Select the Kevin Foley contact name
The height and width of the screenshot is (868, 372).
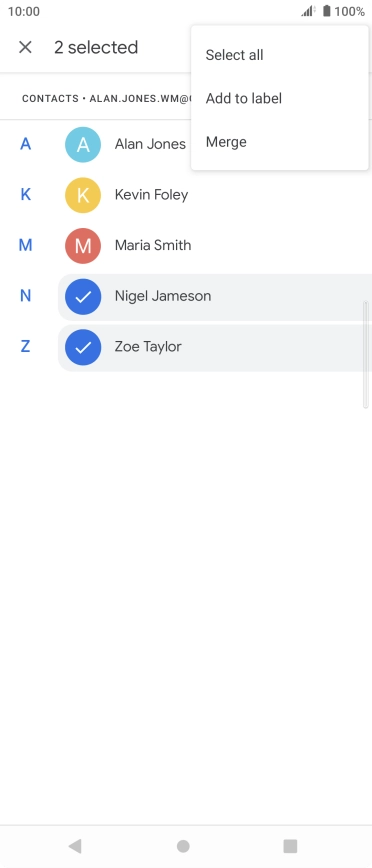(x=151, y=195)
